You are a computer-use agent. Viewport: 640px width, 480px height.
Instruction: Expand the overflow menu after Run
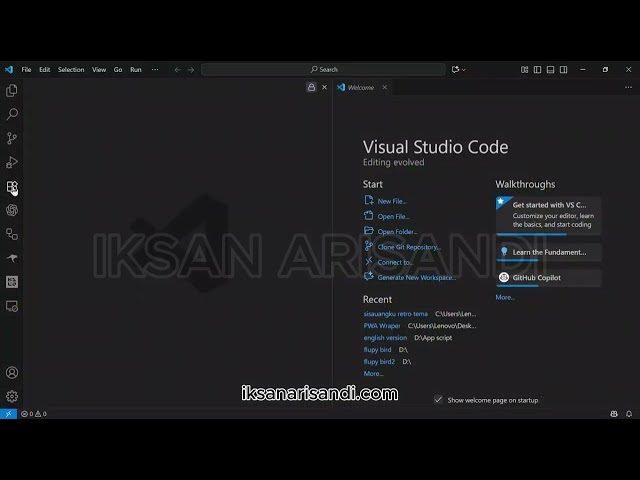pyautogui.click(x=154, y=70)
